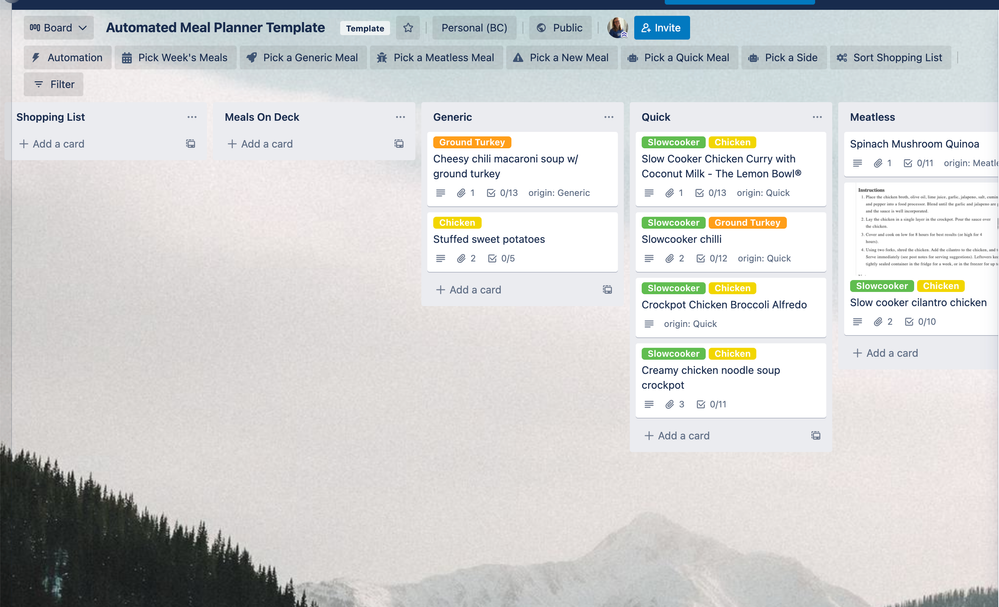The height and width of the screenshot is (607, 999).
Task: Click Chicken label on Stuffed sweet potatoes
Action: click(457, 223)
